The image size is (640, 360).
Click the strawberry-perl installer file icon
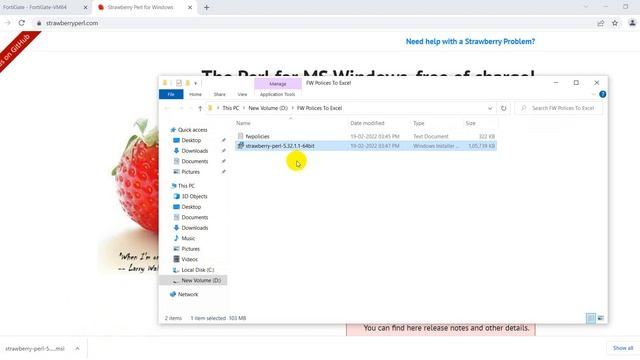point(240,146)
